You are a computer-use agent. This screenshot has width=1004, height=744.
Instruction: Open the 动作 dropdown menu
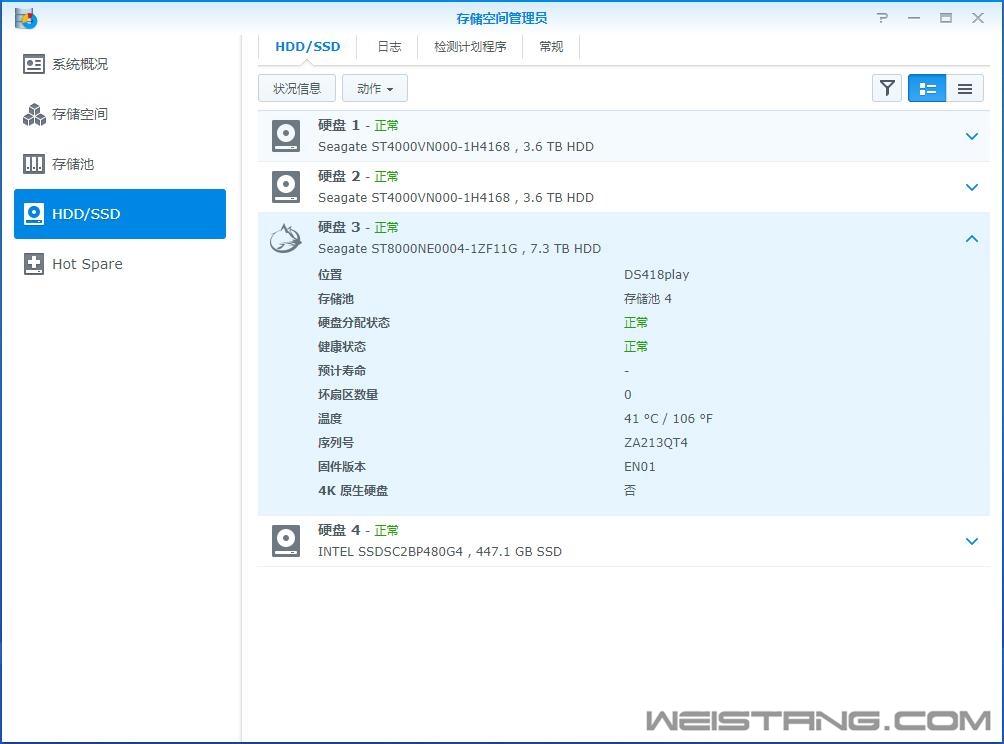pyautogui.click(x=375, y=88)
